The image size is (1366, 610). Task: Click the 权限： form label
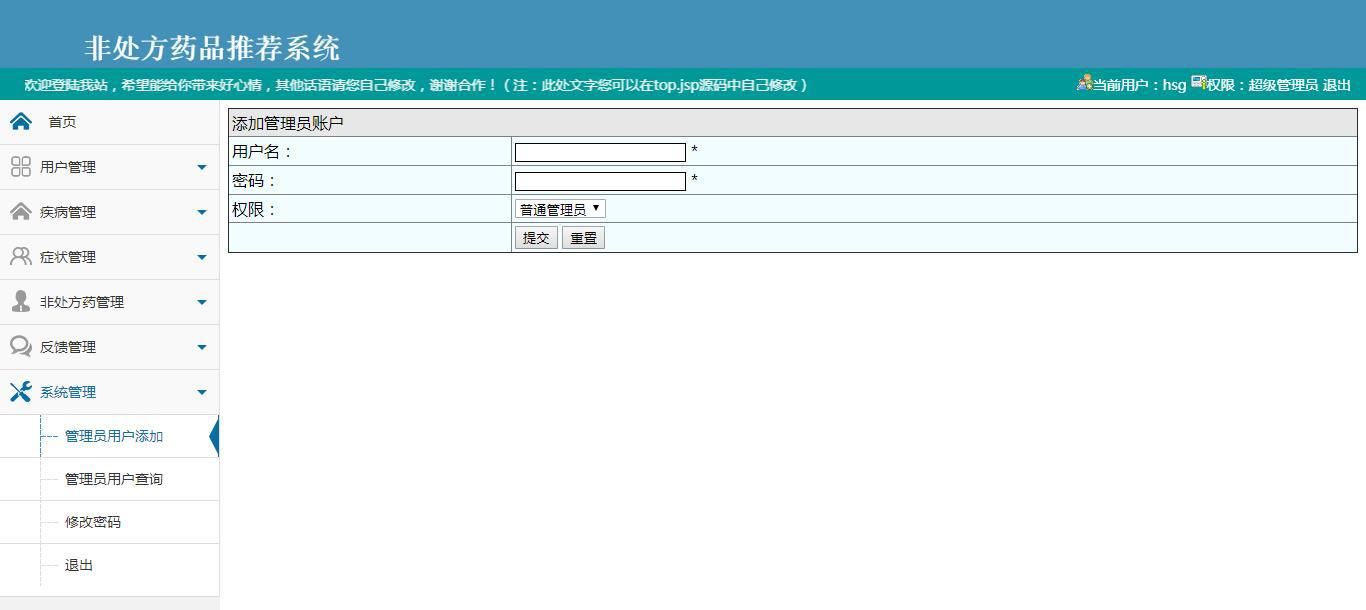point(254,210)
